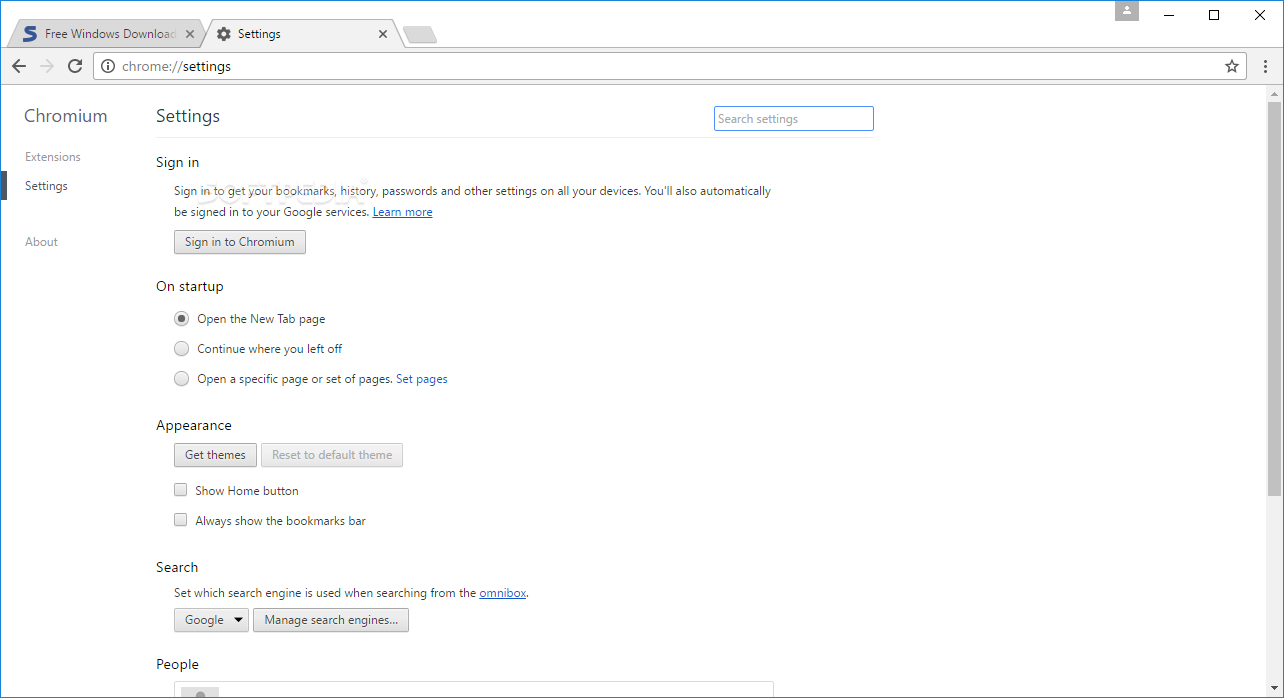Click the Get themes button
Screen dimensions: 1284x698
pyautogui.click(x=215, y=455)
